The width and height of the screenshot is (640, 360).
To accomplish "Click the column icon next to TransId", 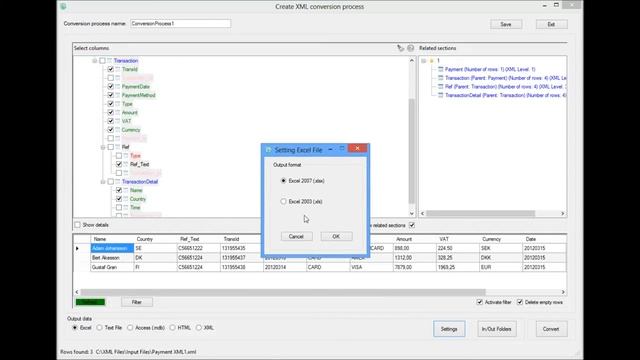I will (x=118, y=69).
